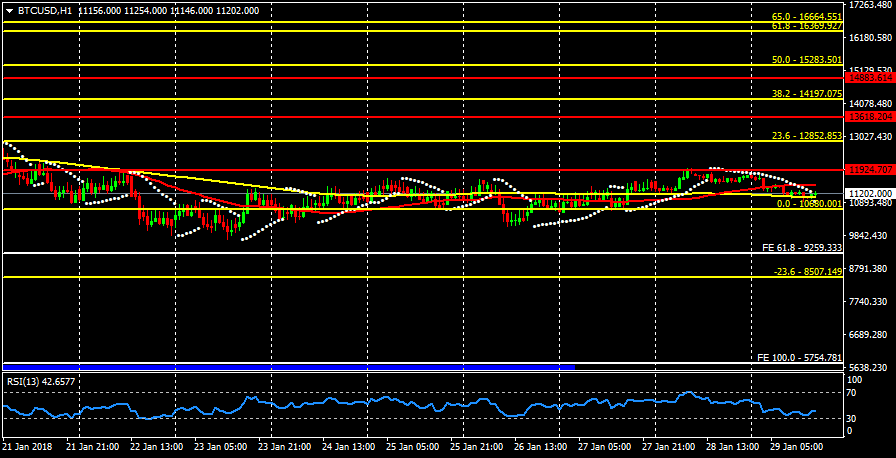896x458 pixels.
Task: Click the red 14883.614 price tag
Action: [x=868, y=78]
